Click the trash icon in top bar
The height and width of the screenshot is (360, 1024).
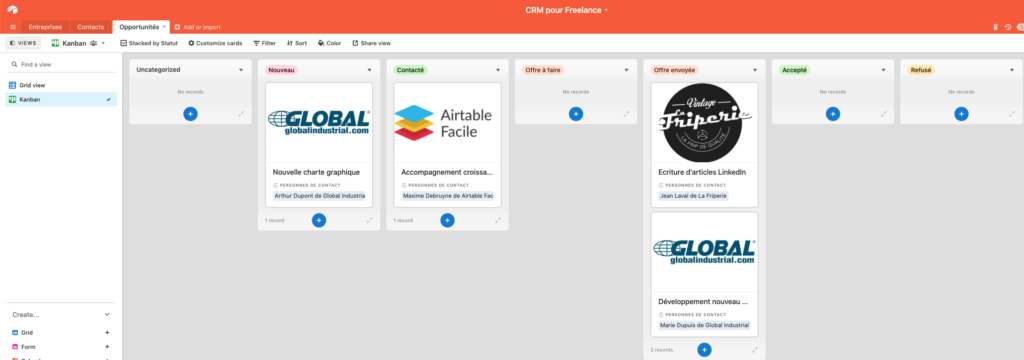point(995,27)
